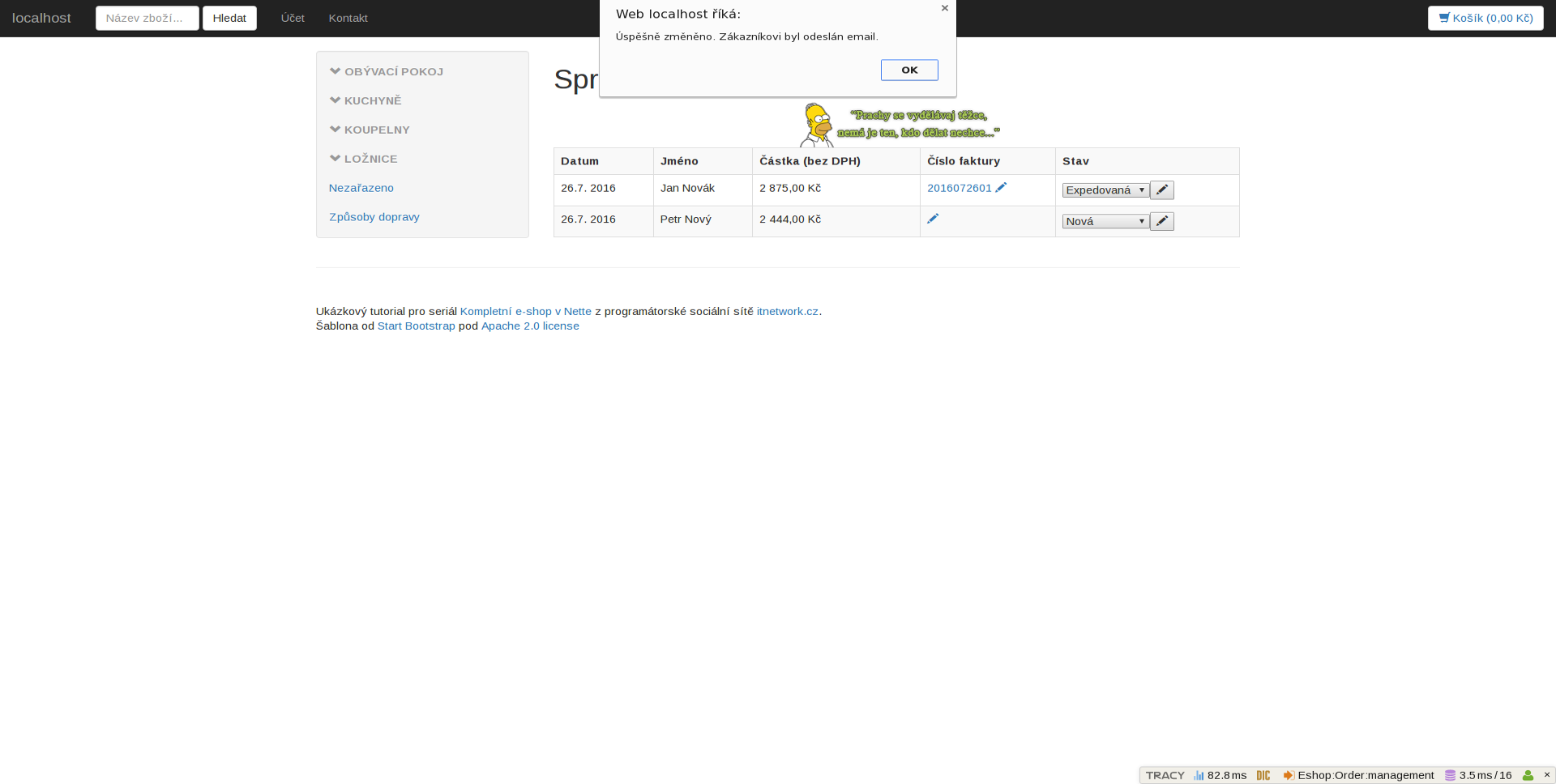Expand the Ložnice category
Screen dimensions: 1556x784
(x=363, y=159)
